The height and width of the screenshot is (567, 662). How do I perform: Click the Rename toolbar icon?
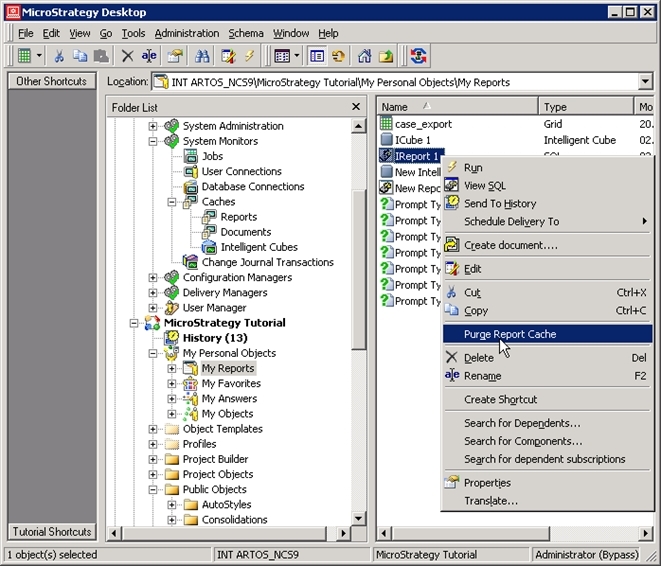click(x=149, y=55)
